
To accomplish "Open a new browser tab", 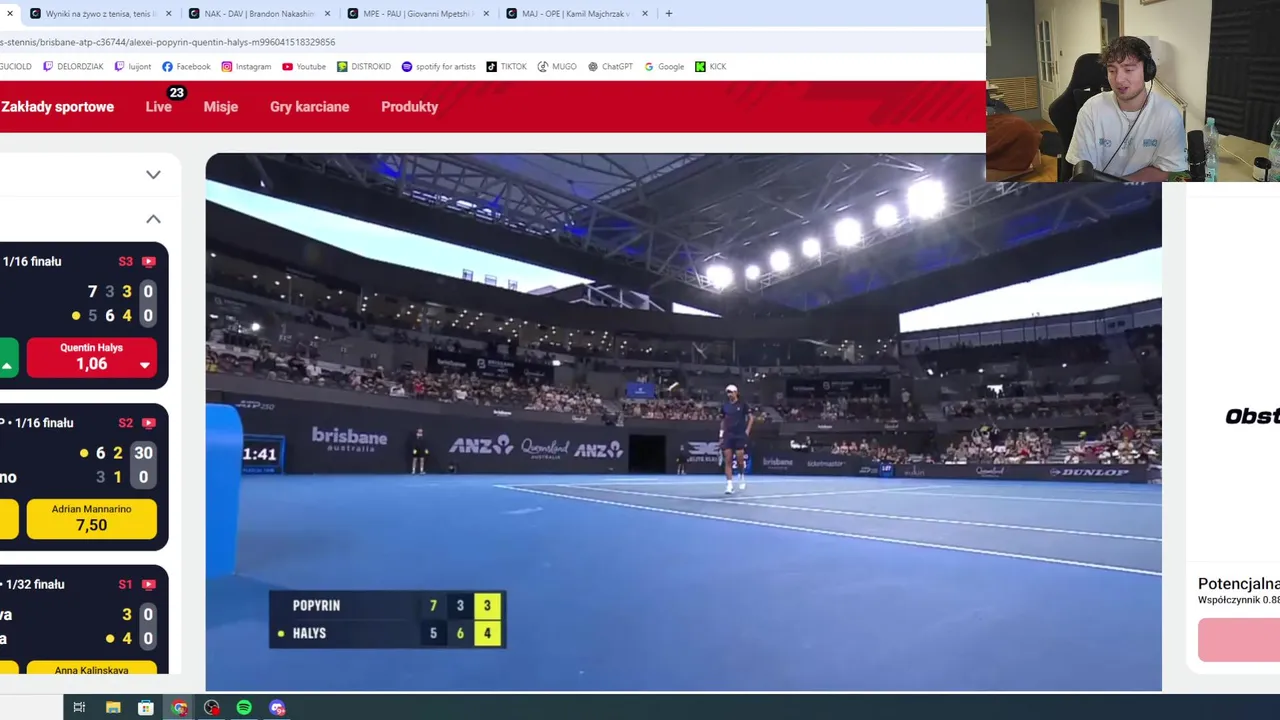I will [668, 14].
